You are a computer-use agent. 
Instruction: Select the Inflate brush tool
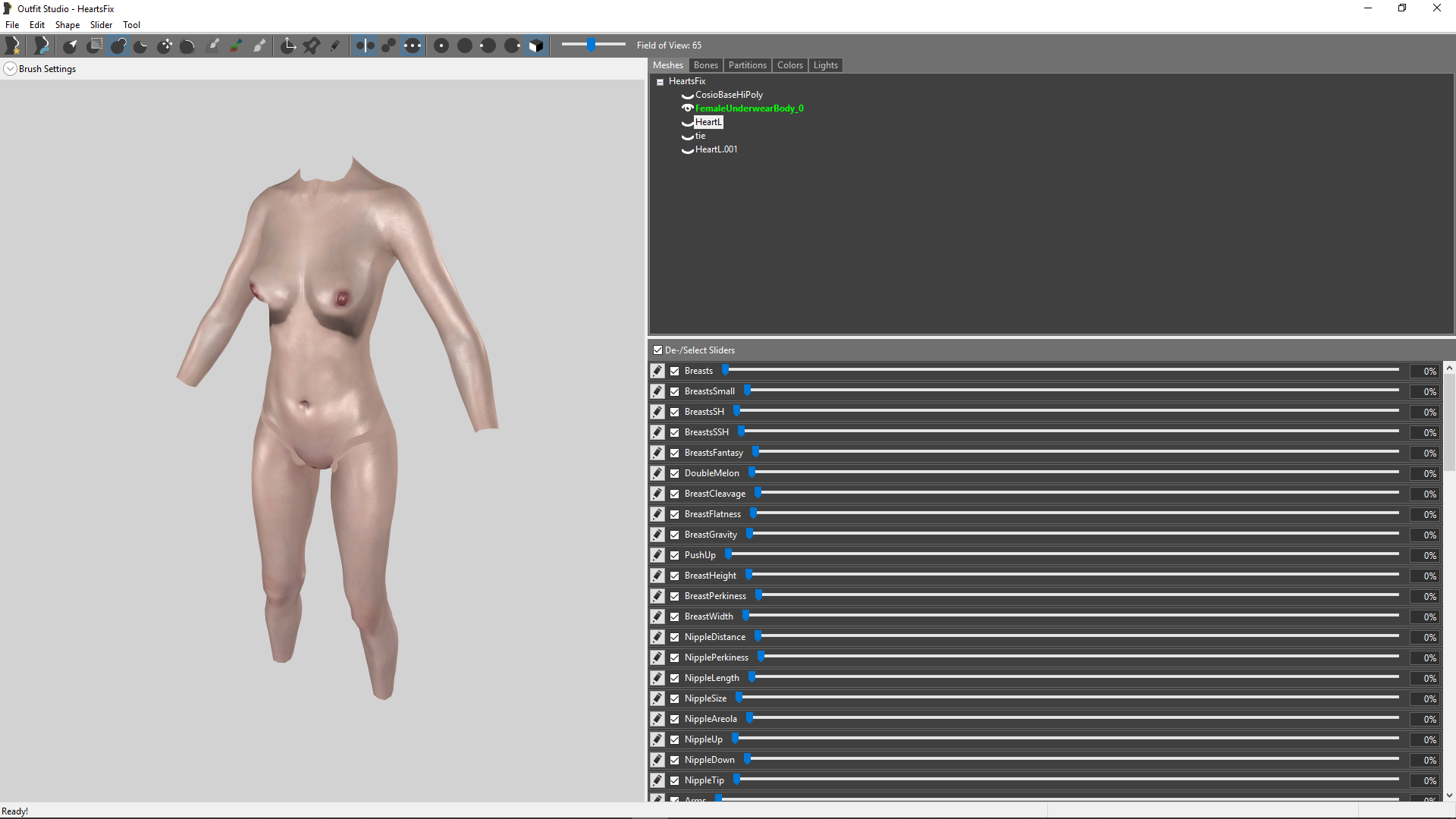tap(118, 45)
